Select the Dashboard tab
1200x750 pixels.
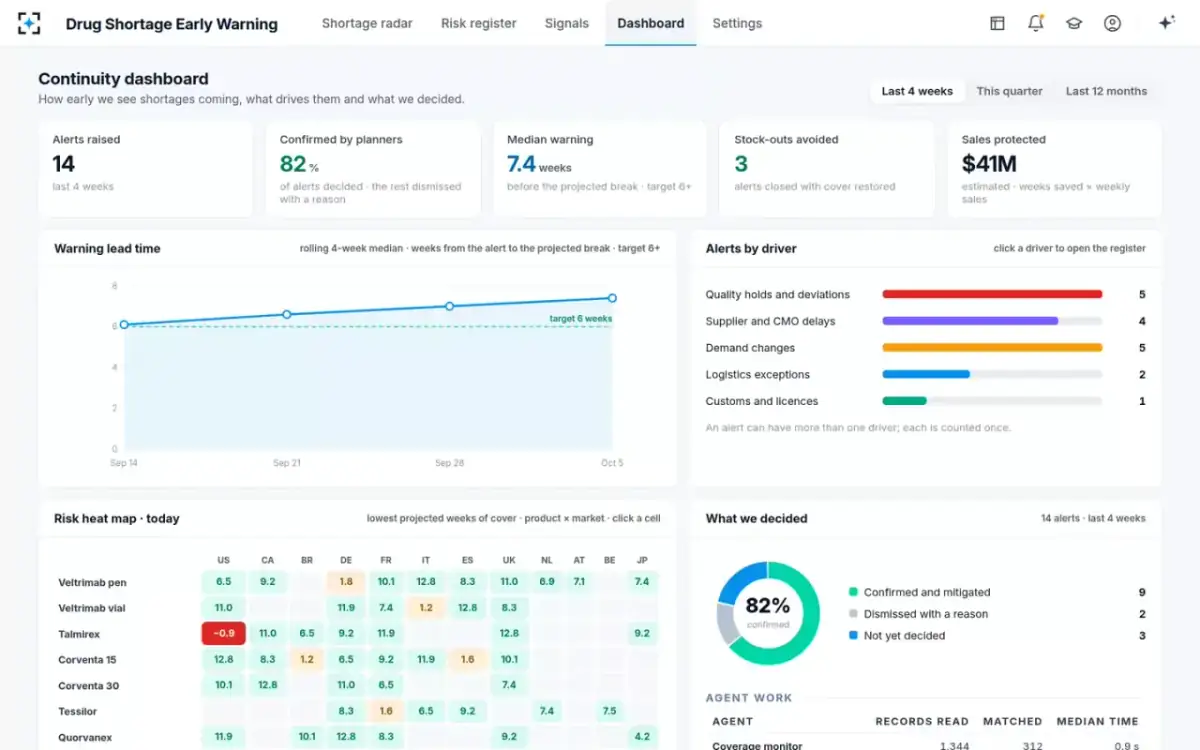pos(651,23)
